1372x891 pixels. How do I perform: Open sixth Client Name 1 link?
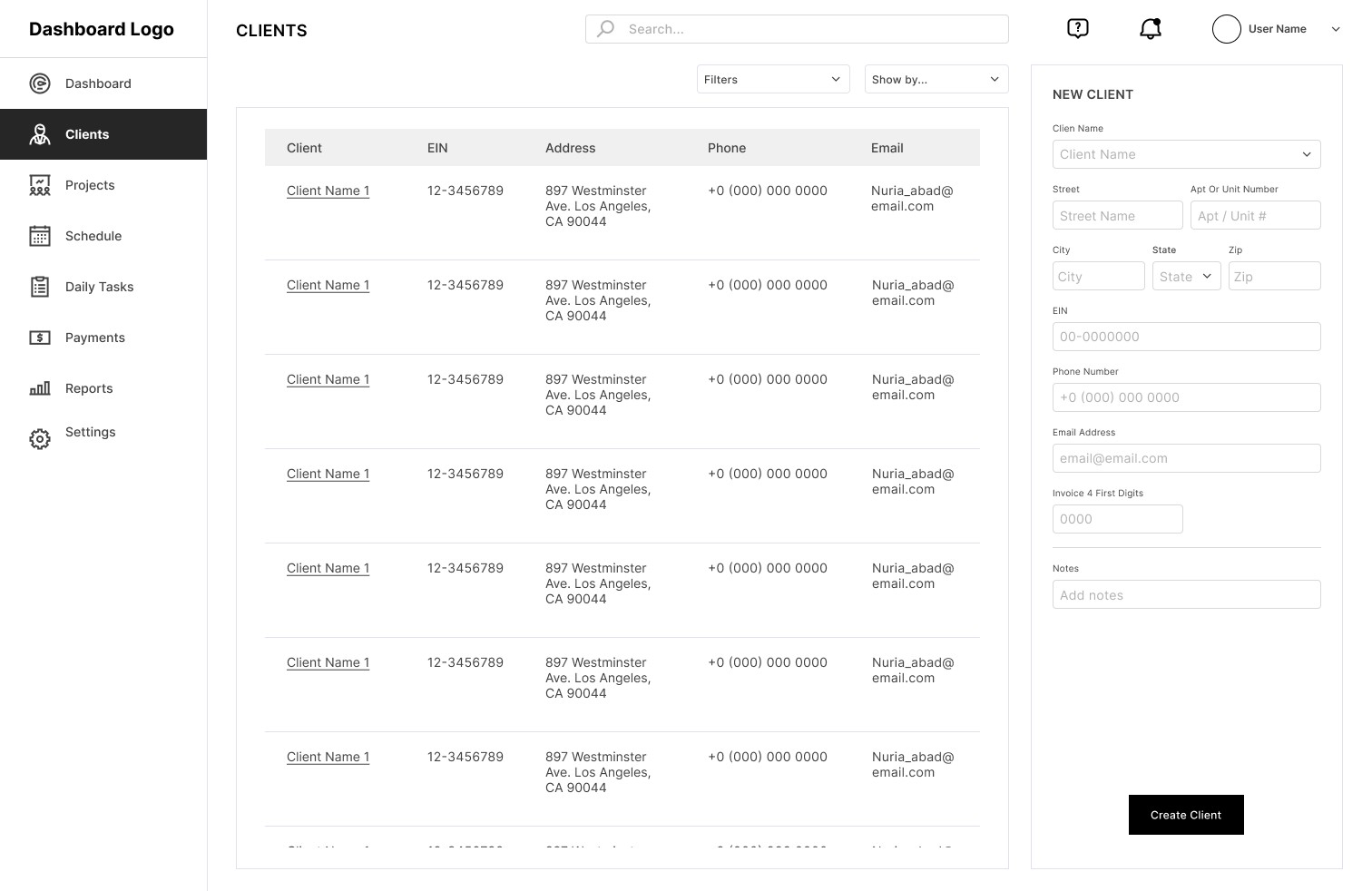[x=328, y=662]
